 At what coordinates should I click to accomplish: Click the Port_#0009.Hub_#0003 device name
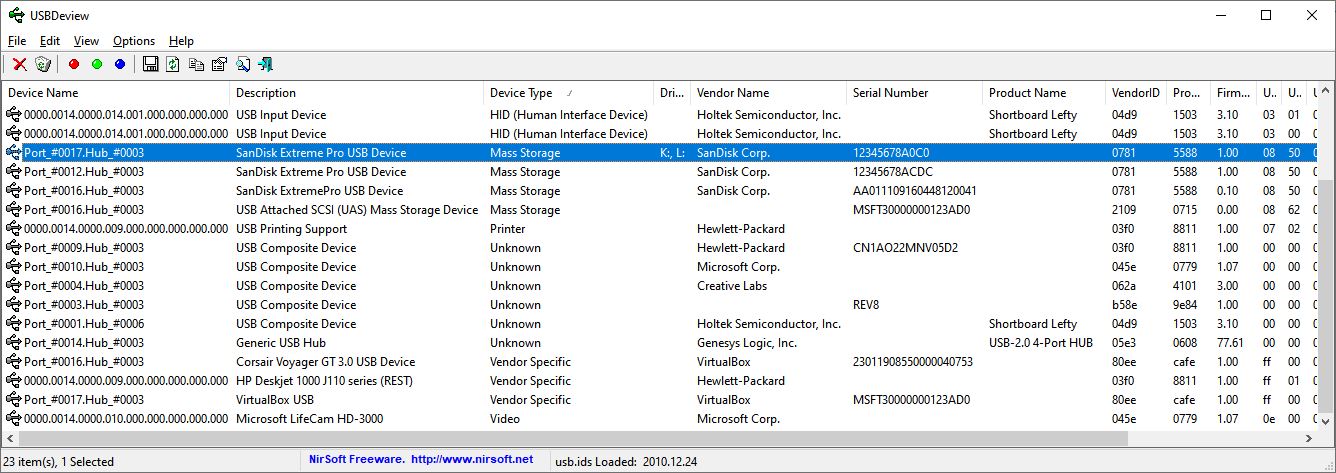click(x=84, y=248)
